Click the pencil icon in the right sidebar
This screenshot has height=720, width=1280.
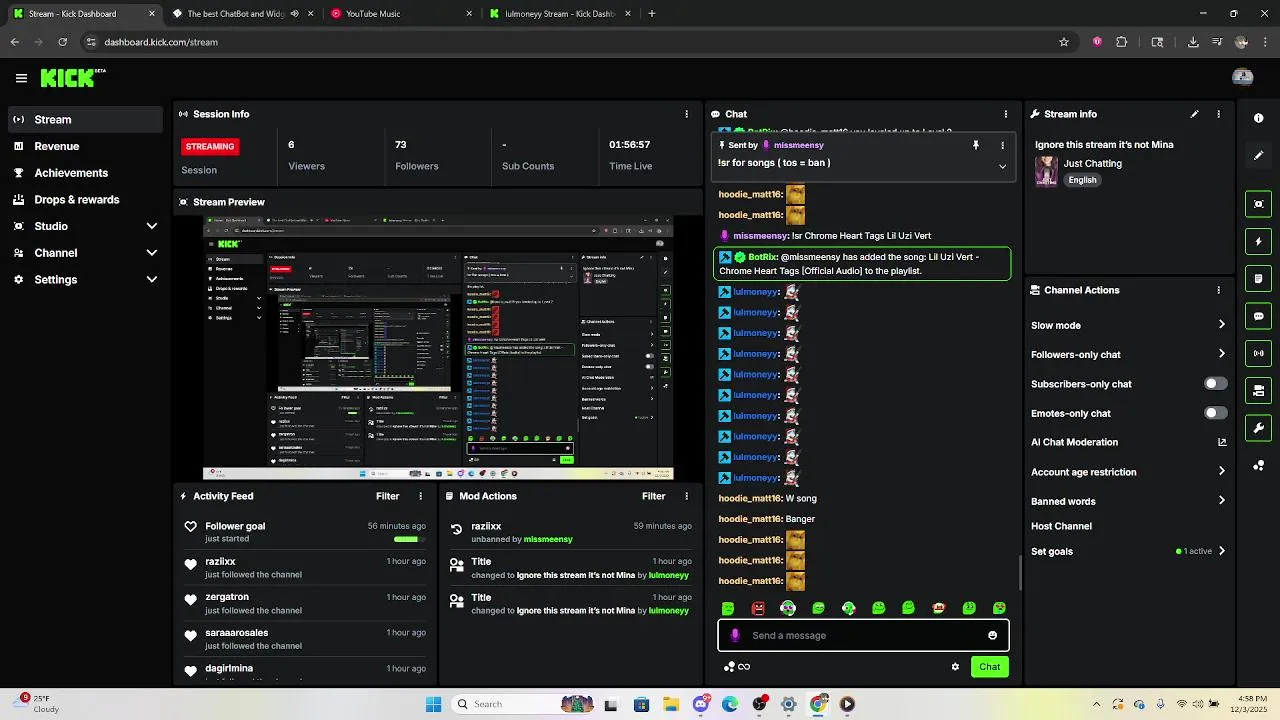pos(1258,156)
